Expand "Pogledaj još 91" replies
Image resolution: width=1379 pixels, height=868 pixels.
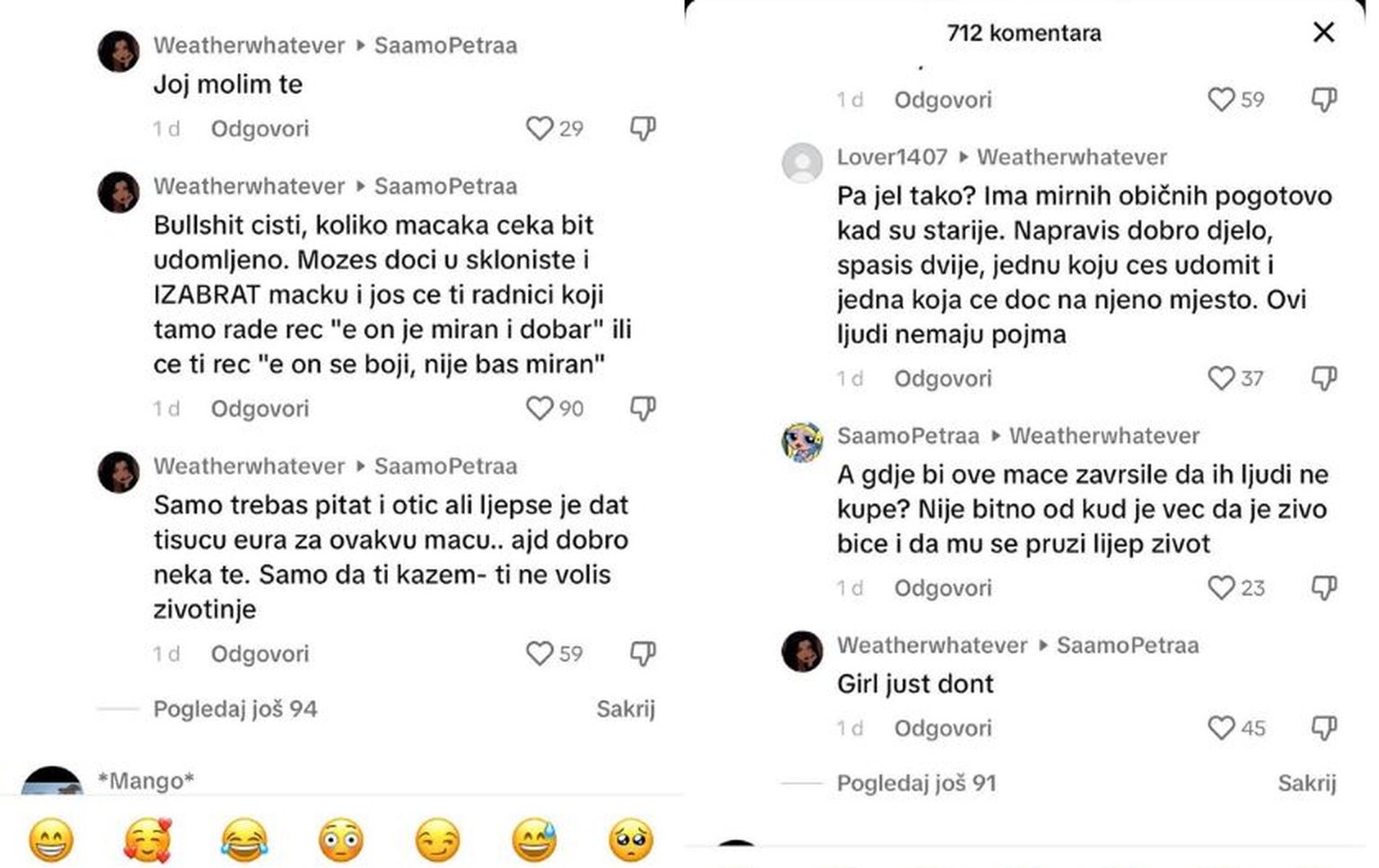tap(917, 783)
